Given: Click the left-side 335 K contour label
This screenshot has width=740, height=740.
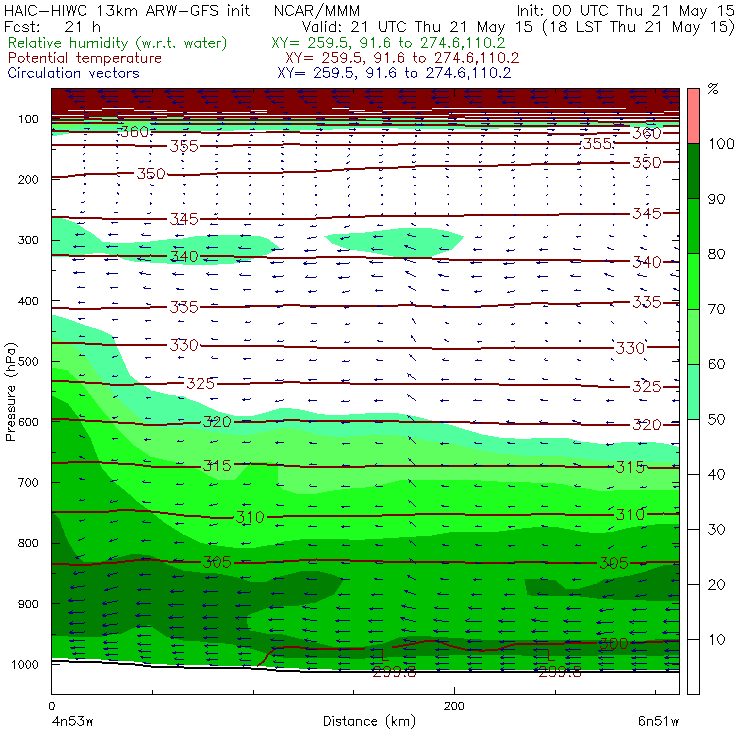Looking at the screenshot, I should click(x=184, y=307).
